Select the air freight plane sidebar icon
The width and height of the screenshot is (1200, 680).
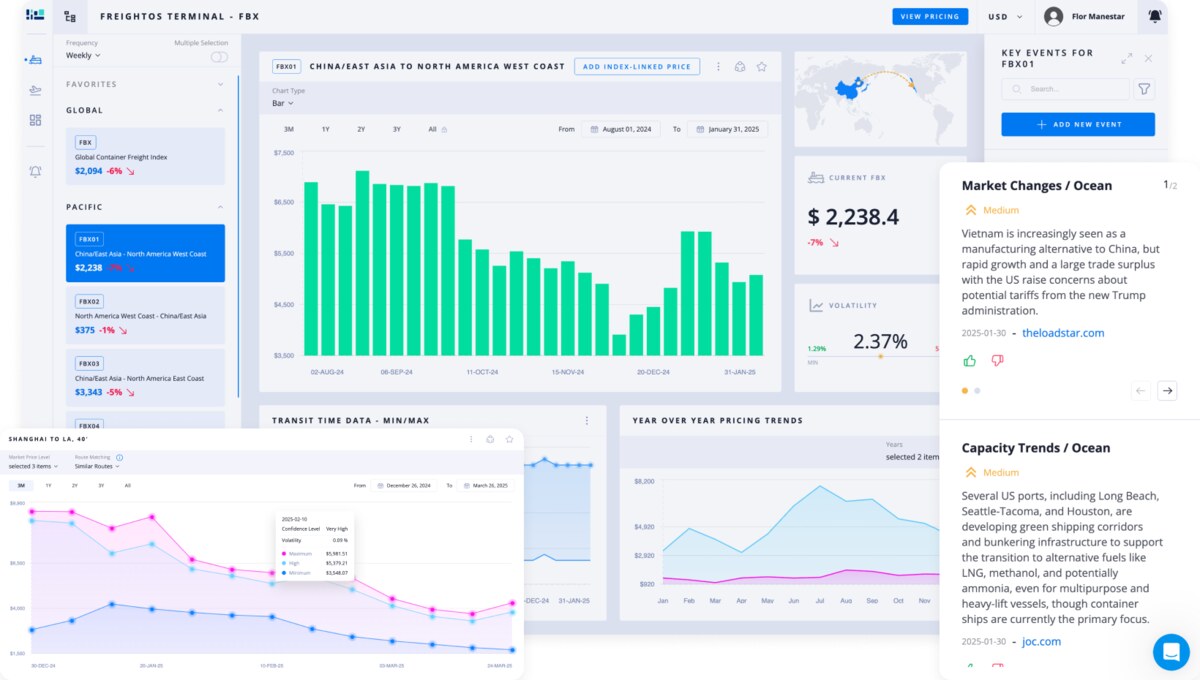[x=36, y=90]
